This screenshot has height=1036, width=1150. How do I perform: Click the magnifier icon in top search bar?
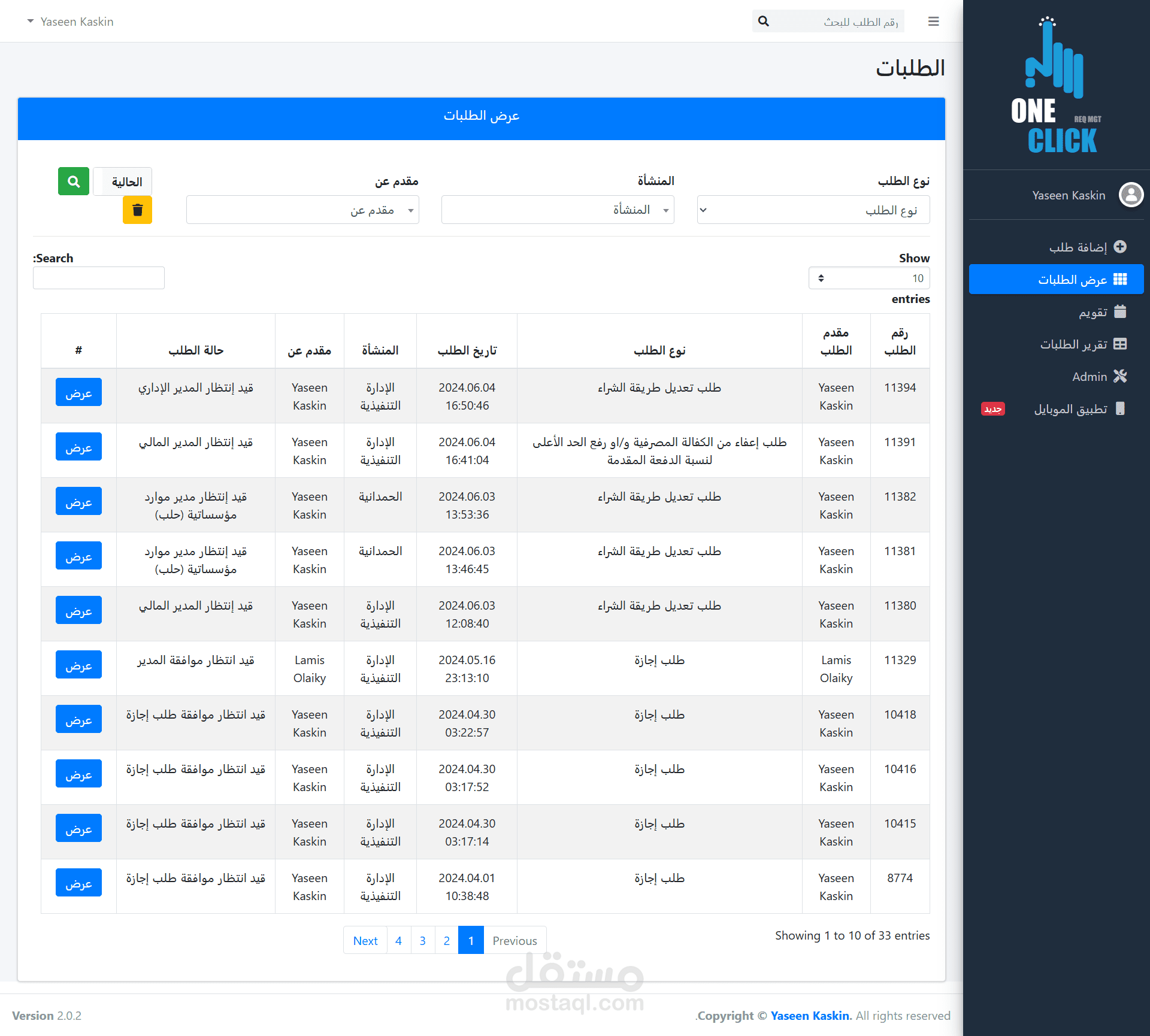tap(763, 22)
